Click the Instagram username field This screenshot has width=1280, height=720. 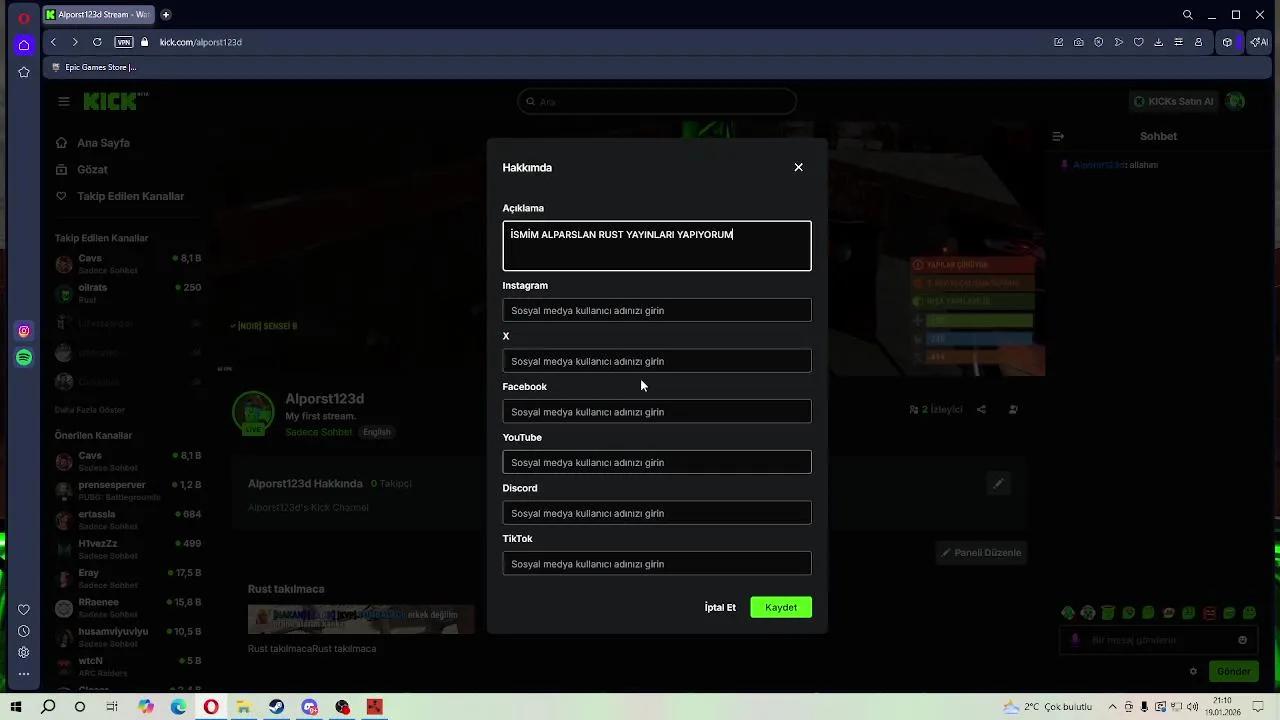(657, 310)
